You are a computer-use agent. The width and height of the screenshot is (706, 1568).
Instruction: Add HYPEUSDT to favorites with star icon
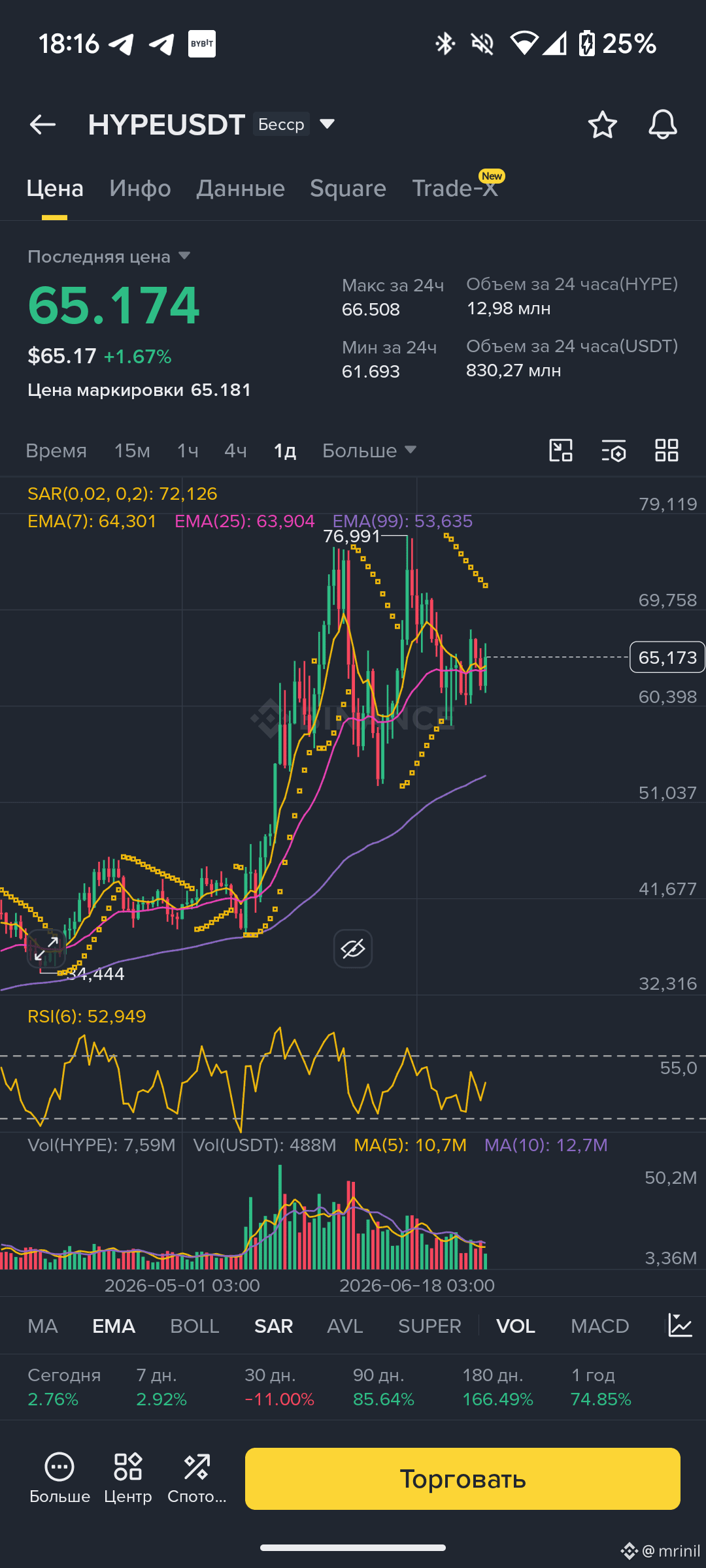pyautogui.click(x=602, y=124)
